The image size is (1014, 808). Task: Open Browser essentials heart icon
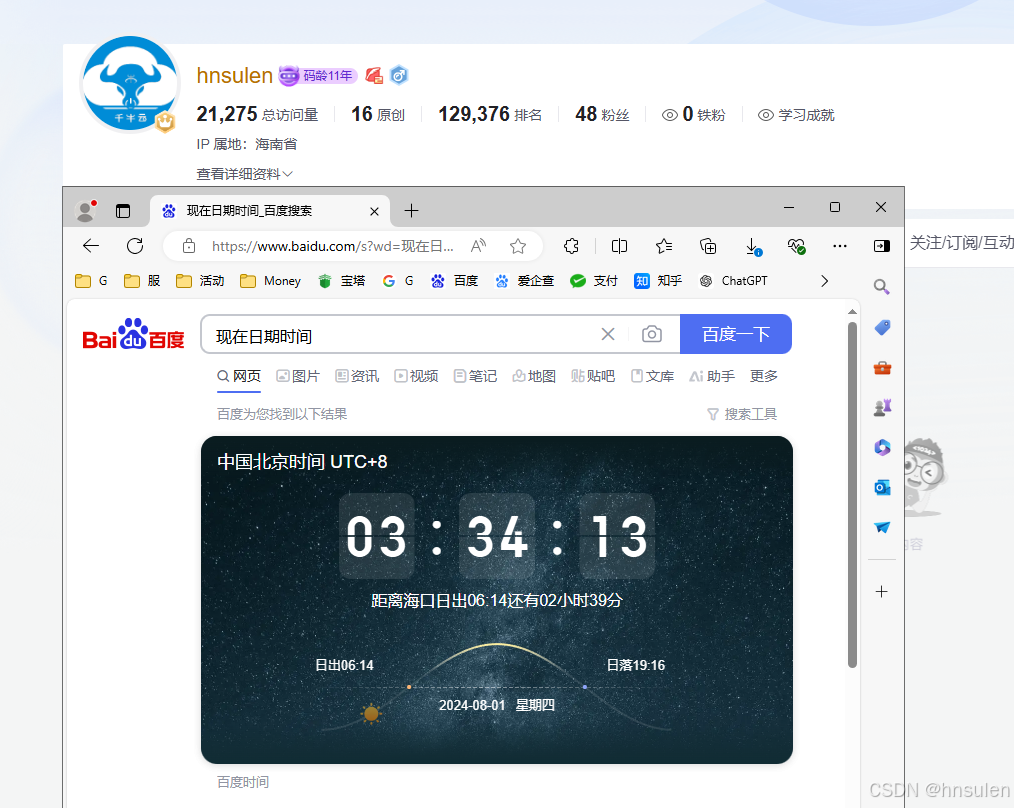pyautogui.click(x=796, y=246)
